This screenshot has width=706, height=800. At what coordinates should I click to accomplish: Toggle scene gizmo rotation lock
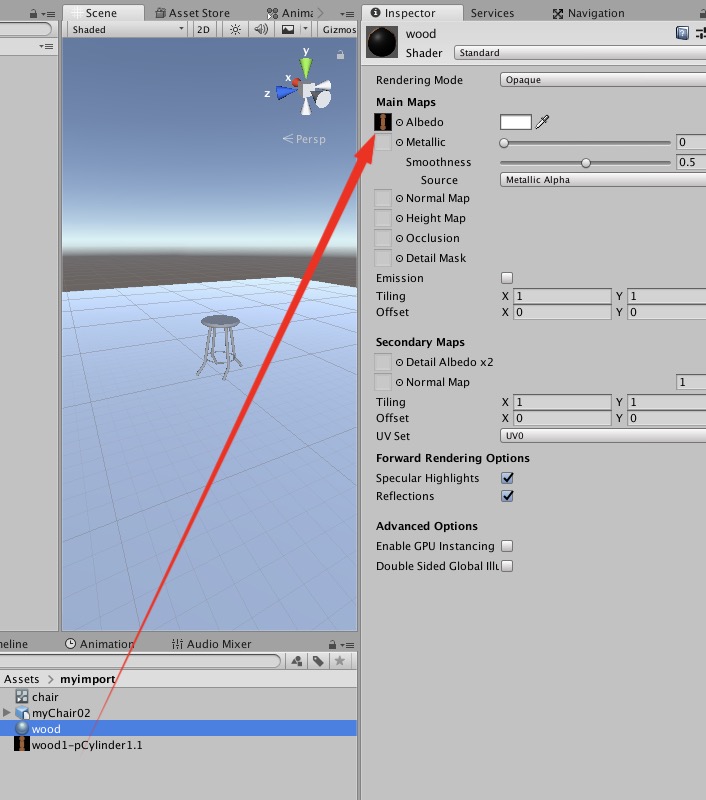340,54
